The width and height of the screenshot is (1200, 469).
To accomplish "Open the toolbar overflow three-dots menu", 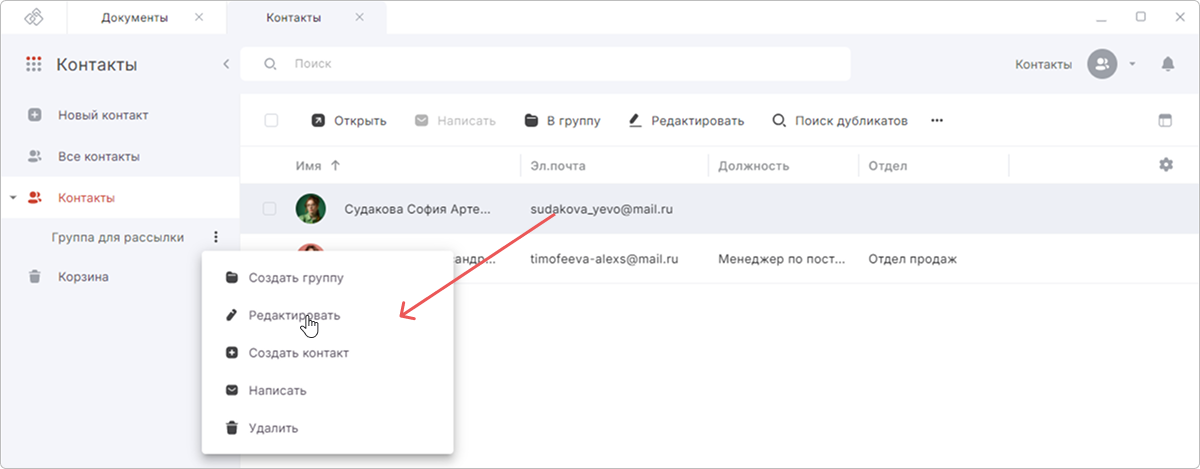I will pos(937,121).
